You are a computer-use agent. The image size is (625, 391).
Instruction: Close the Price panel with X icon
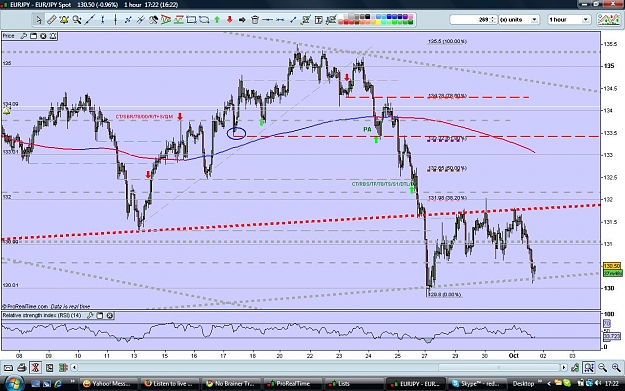pos(43,36)
